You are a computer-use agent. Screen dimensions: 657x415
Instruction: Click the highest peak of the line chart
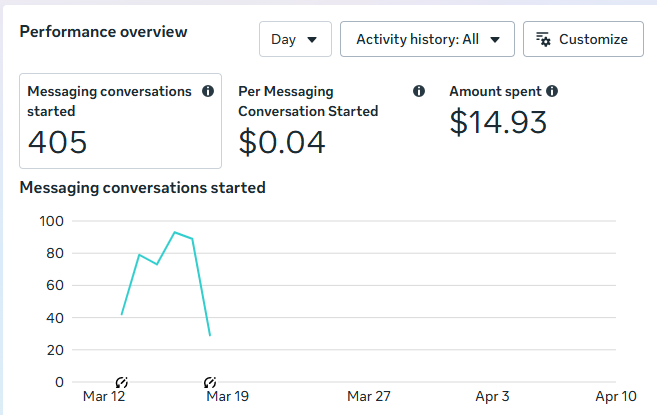point(175,232)
